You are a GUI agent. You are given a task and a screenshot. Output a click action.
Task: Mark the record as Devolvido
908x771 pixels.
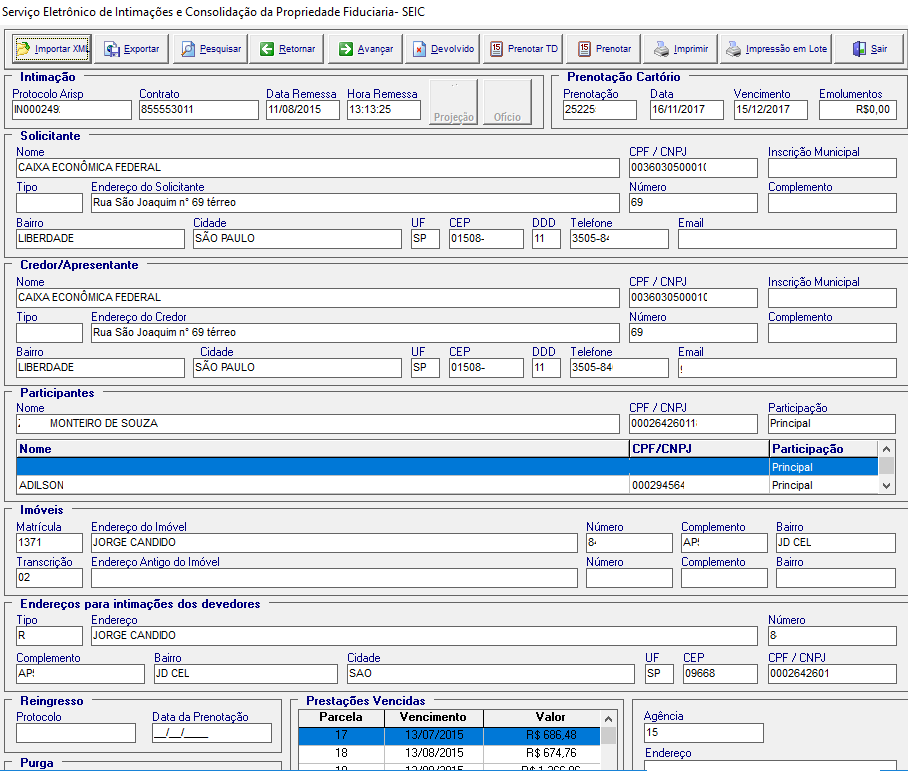coord(444,49)
